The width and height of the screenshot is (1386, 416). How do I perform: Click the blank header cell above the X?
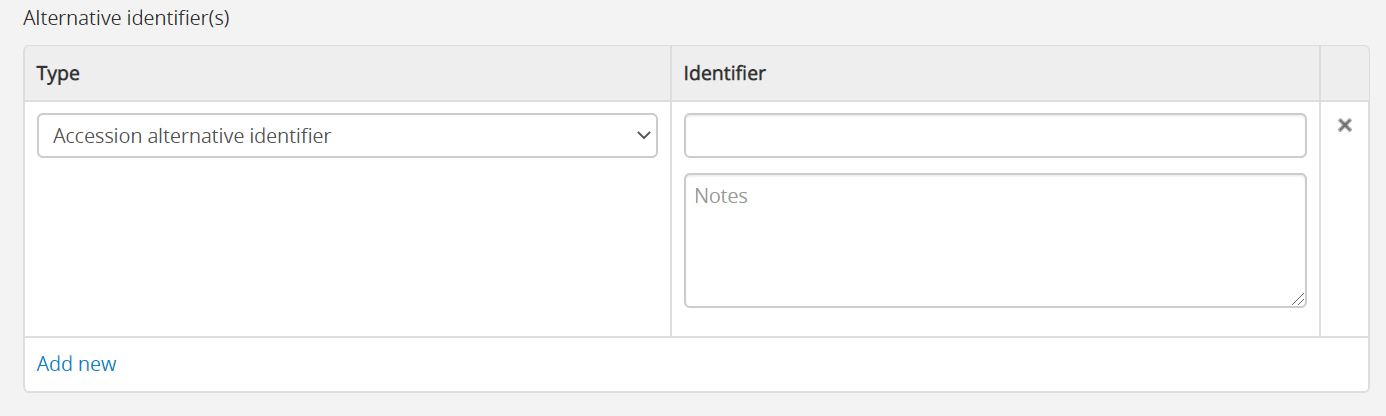[x=1344, y=73]
